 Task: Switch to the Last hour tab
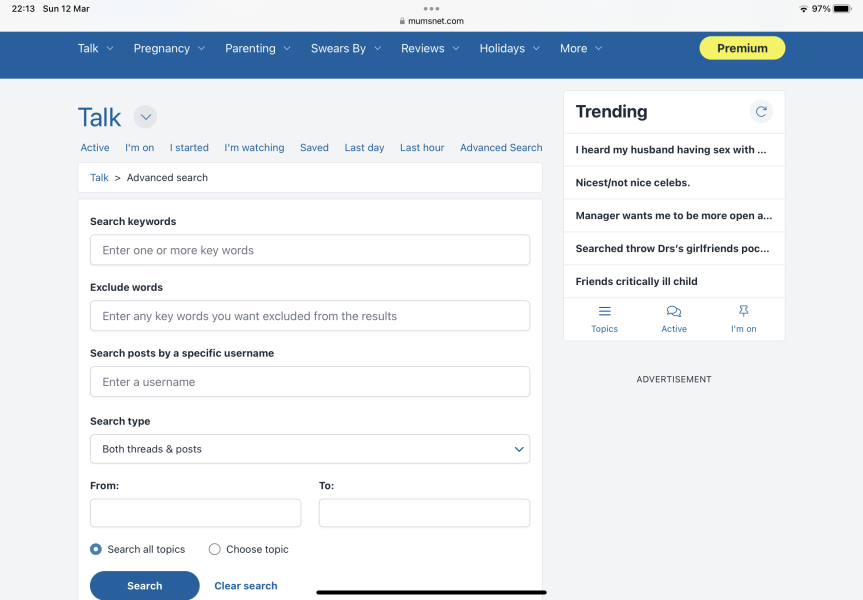pos(422,148)
